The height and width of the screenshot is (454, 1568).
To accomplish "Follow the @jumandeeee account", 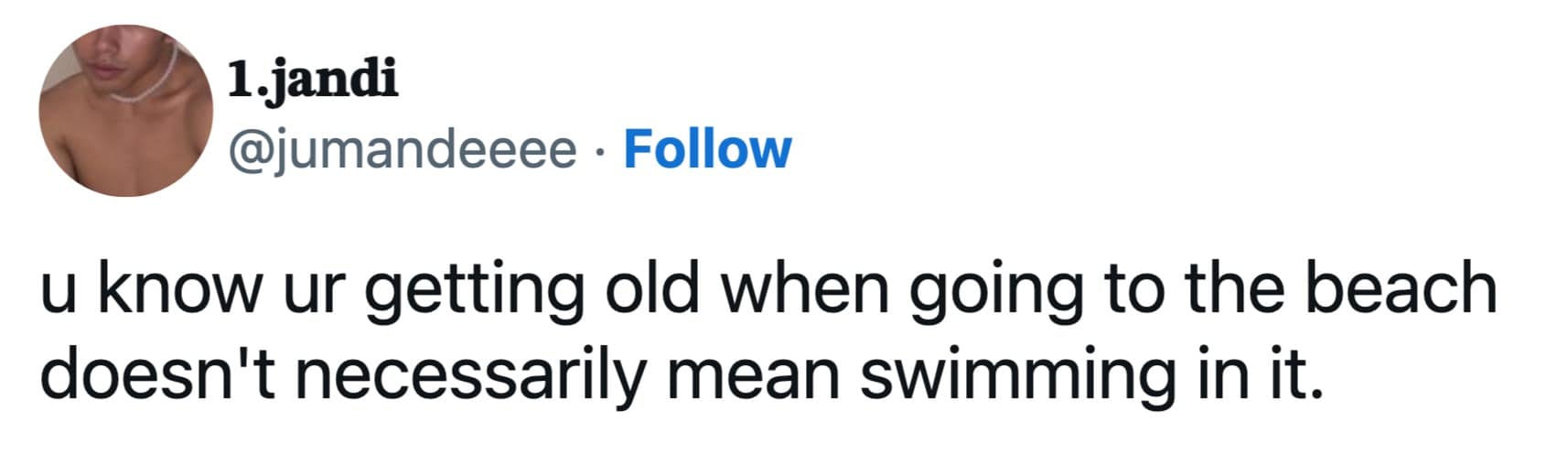I will pyautogui.click(x=706, y=149).
